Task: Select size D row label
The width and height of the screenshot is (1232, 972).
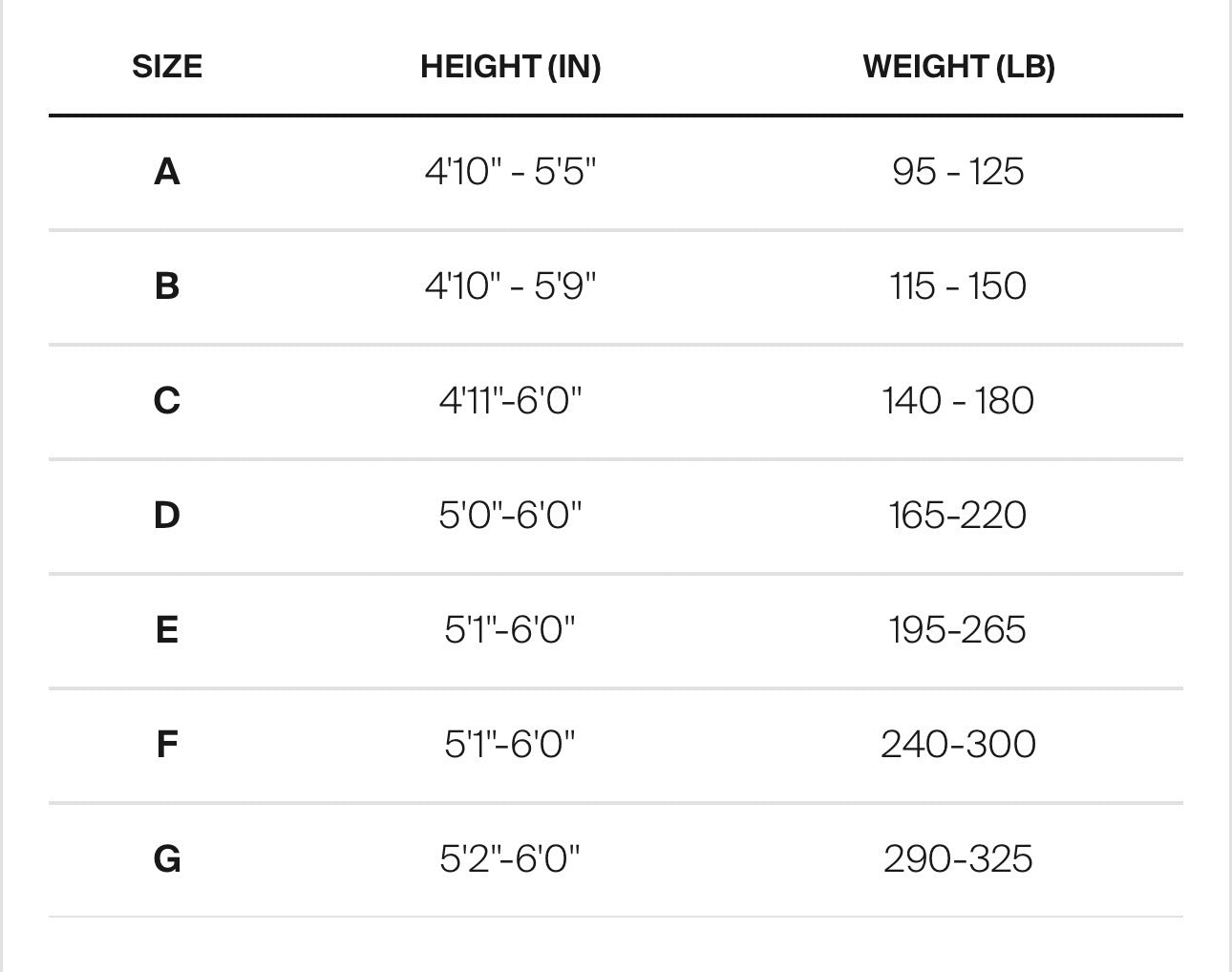Action: (167, 515)
